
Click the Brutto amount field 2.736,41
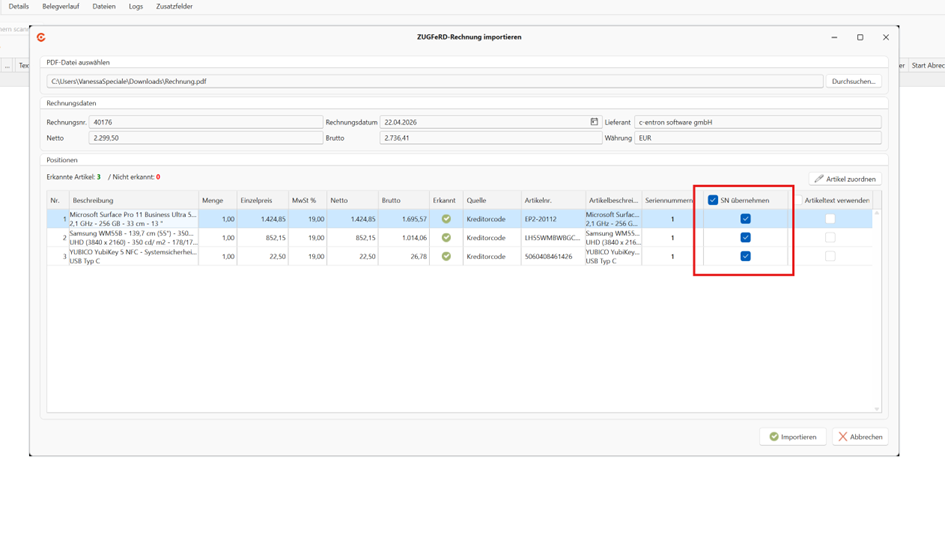point(491,138)
